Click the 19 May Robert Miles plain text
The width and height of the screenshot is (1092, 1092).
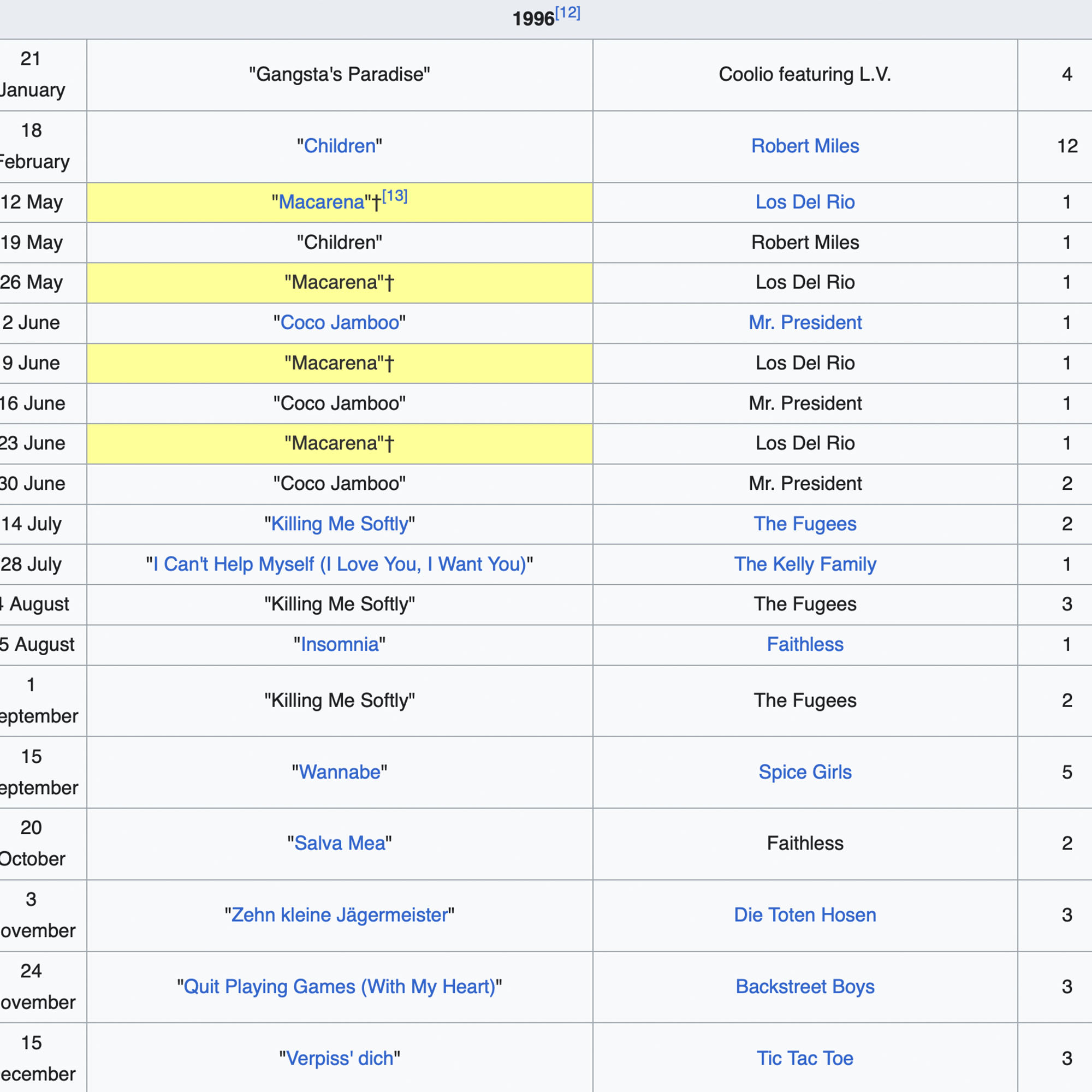click(x=805, y=242)
